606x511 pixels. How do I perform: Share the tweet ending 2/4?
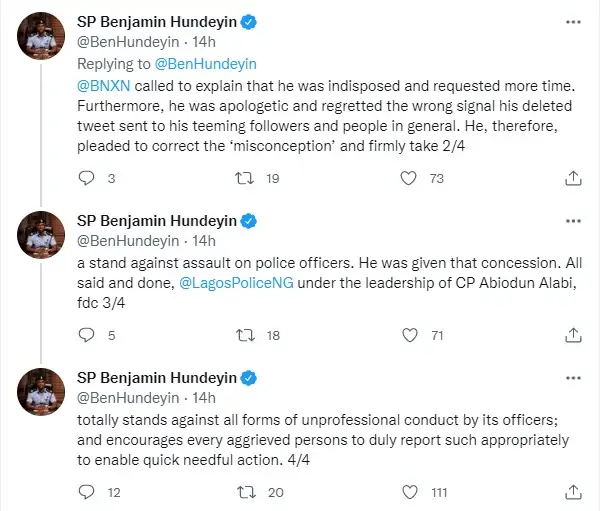coord(572,179)
